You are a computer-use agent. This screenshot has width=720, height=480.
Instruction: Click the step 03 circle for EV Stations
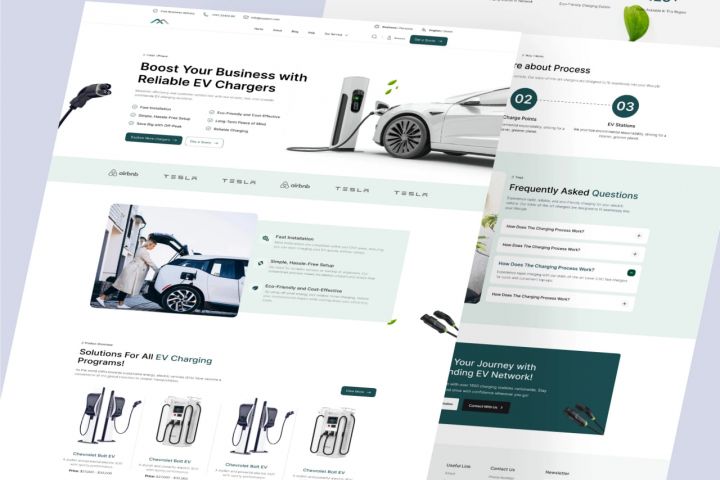(x=625, y=107)
